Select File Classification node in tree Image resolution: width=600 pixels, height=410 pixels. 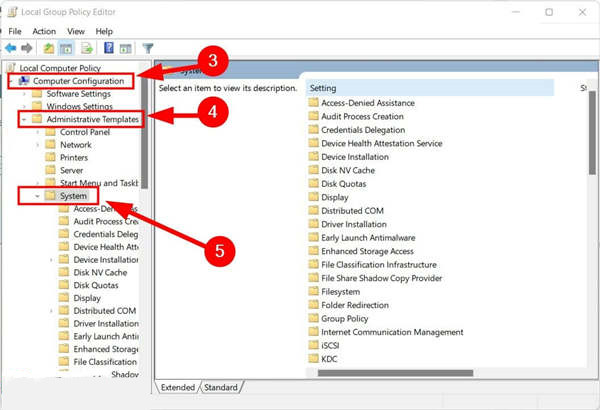coord(105,362)
